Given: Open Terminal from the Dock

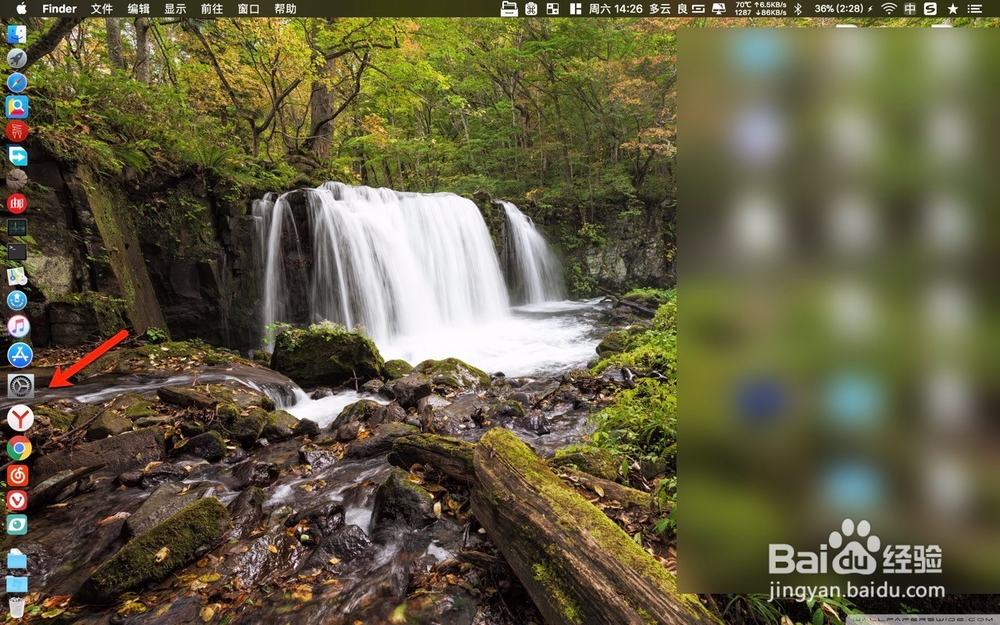Looking at the screenshot, I should (x=17, y=251).
